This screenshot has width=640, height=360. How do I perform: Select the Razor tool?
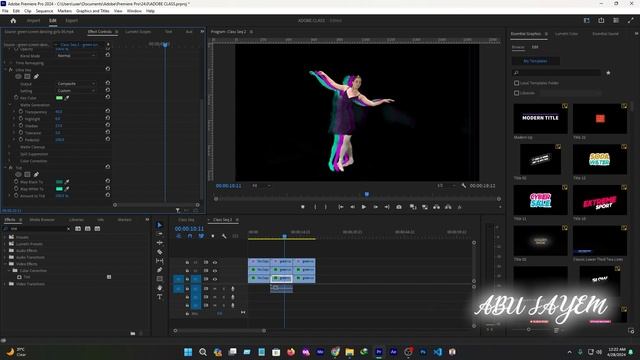point(160,252)
